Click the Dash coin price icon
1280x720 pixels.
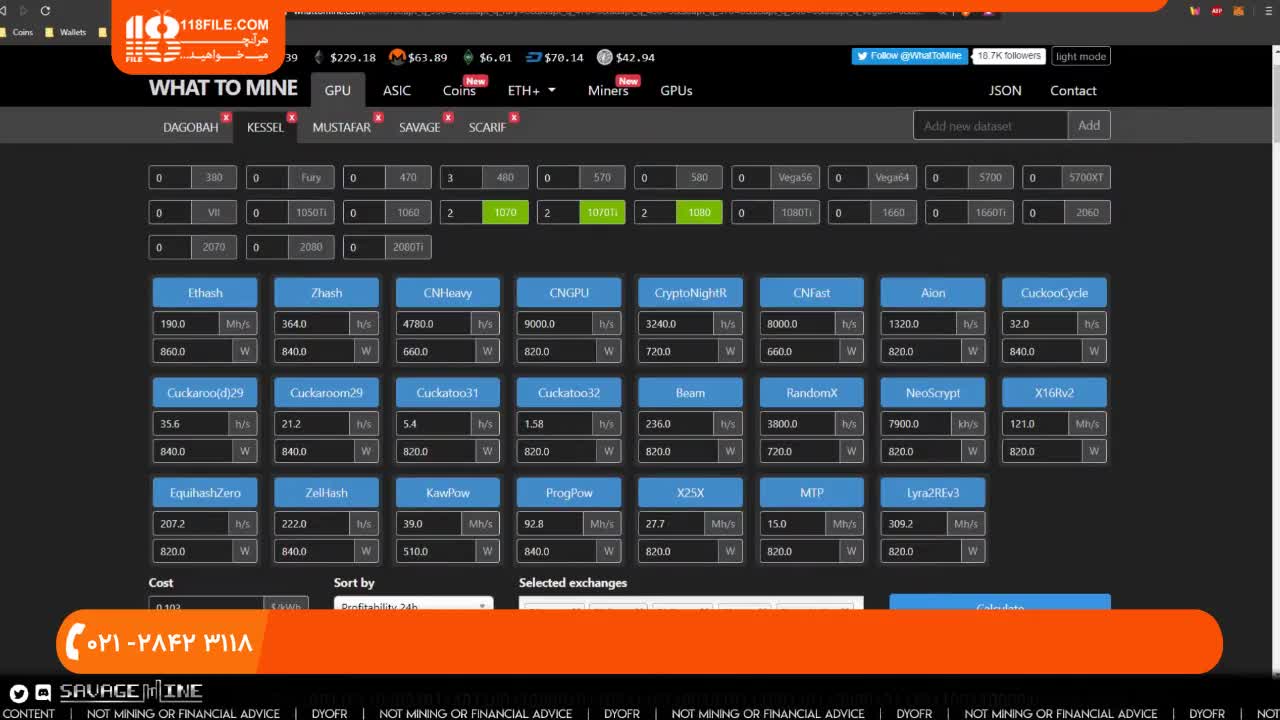point(533,57)
